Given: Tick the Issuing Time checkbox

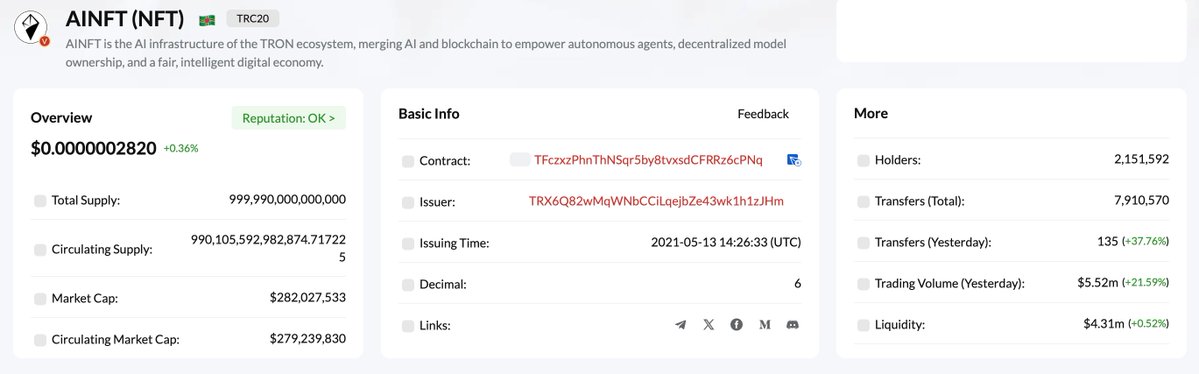Looking at the screenshot, I should 408,243.
